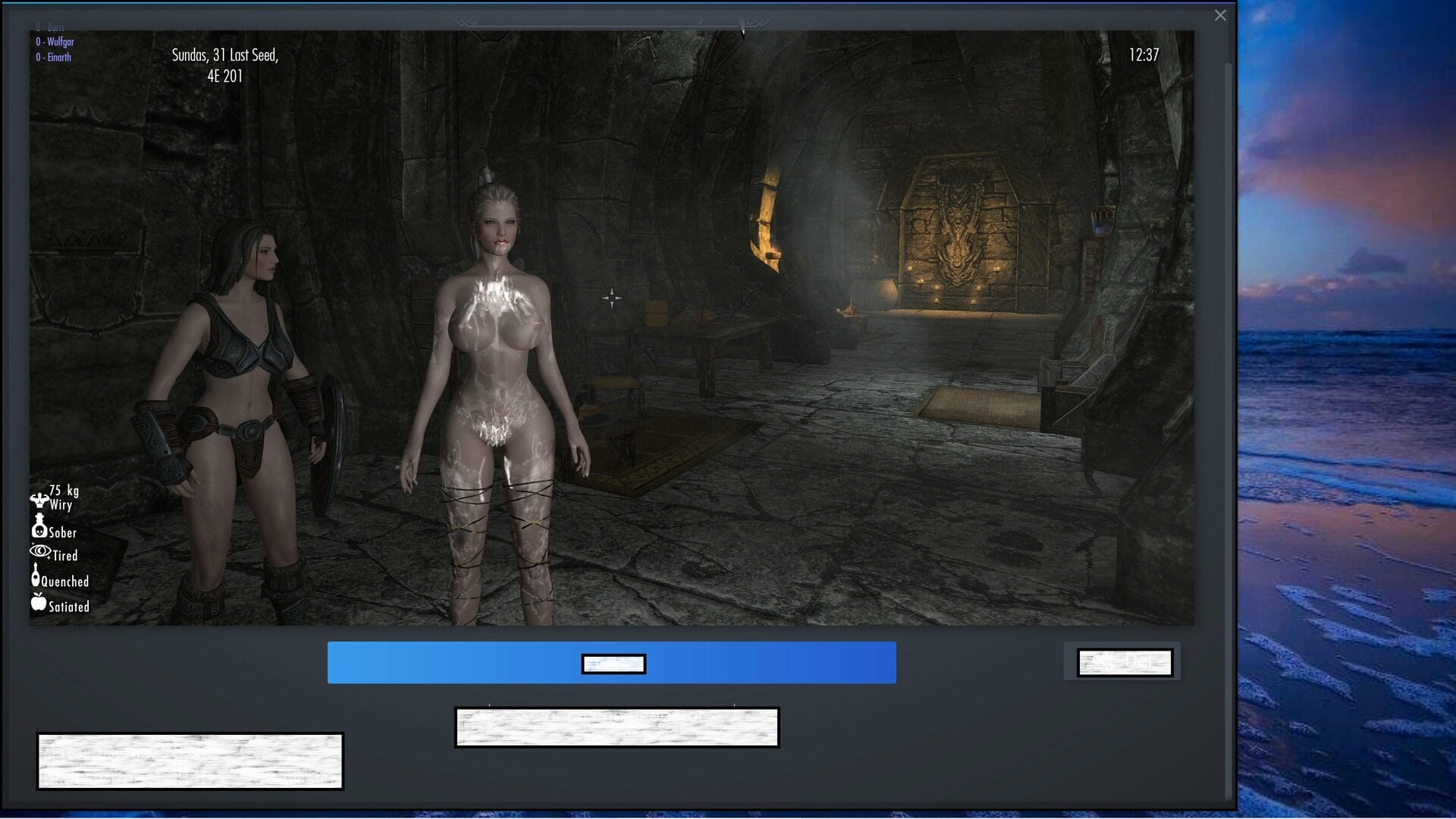Viewport: 1456px width, 819px height.
Task: Click the year text "4E 201"
Action: 225,77
